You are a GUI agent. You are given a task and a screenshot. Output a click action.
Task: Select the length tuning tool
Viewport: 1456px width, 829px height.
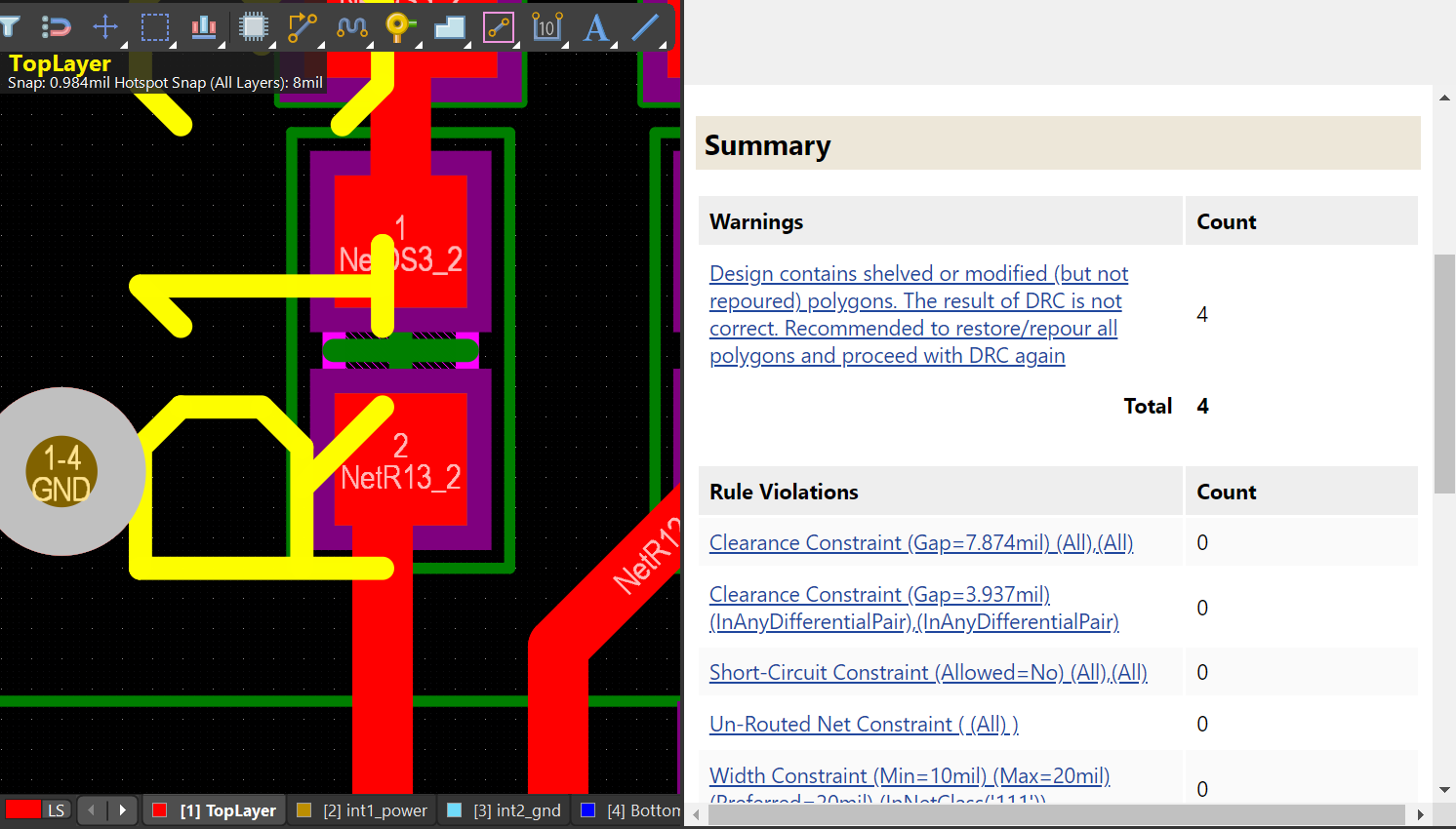351,26
